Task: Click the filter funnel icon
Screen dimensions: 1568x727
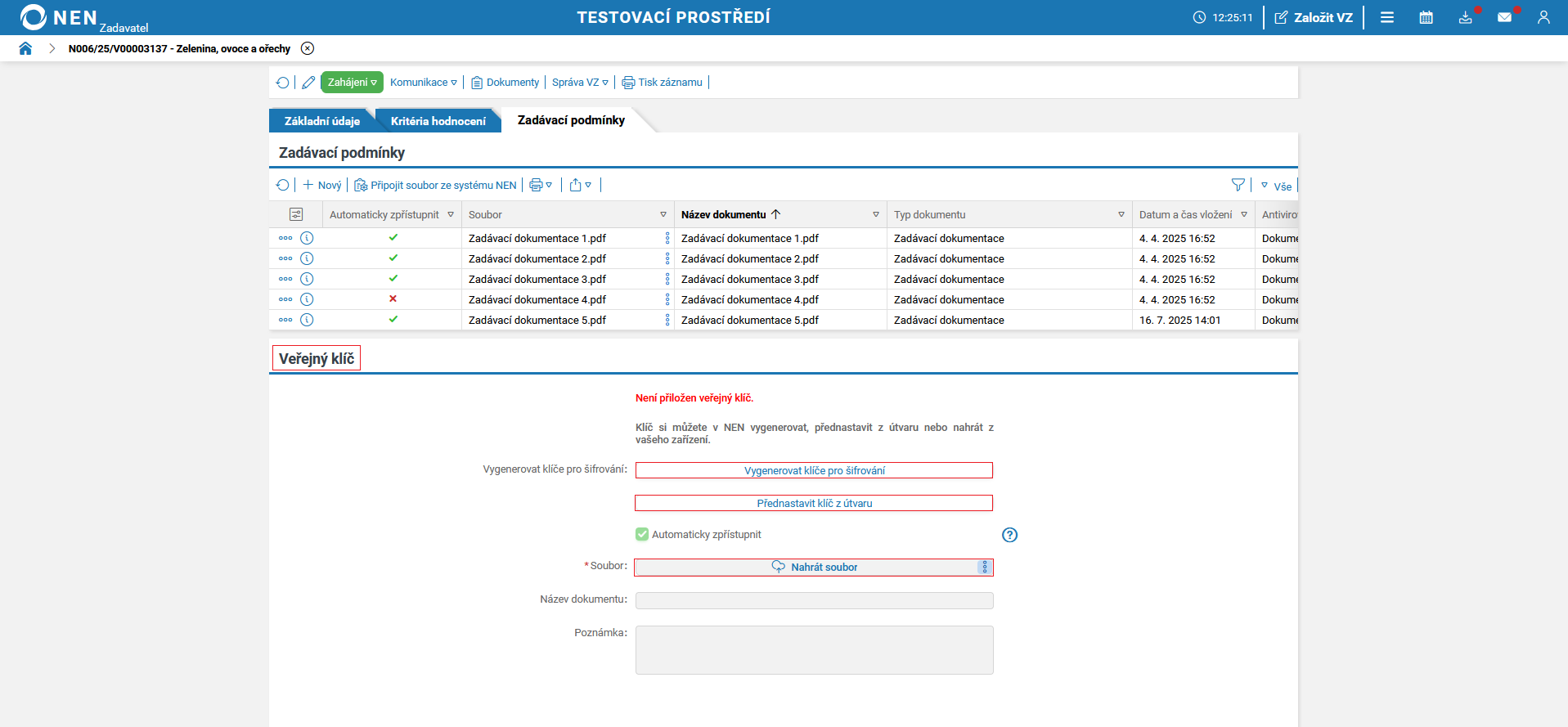Action: [1238, 186]
